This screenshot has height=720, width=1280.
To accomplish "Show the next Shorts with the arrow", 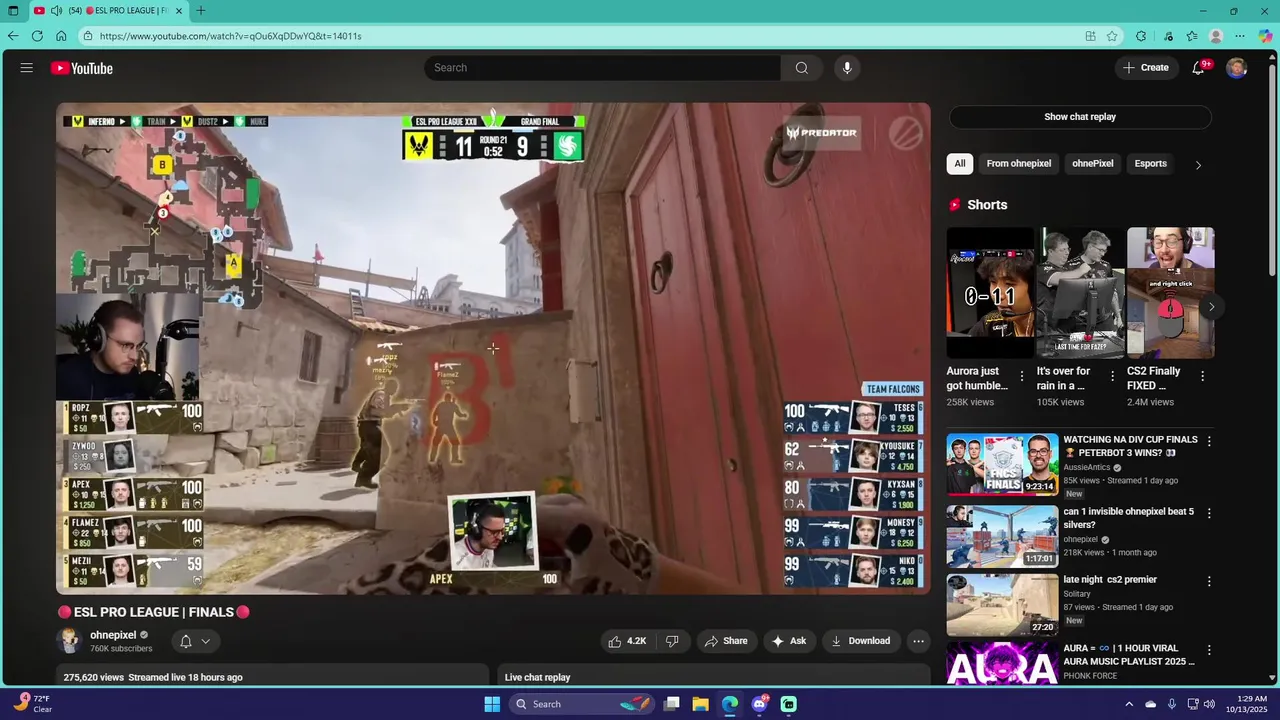I will click(1211, 307).
